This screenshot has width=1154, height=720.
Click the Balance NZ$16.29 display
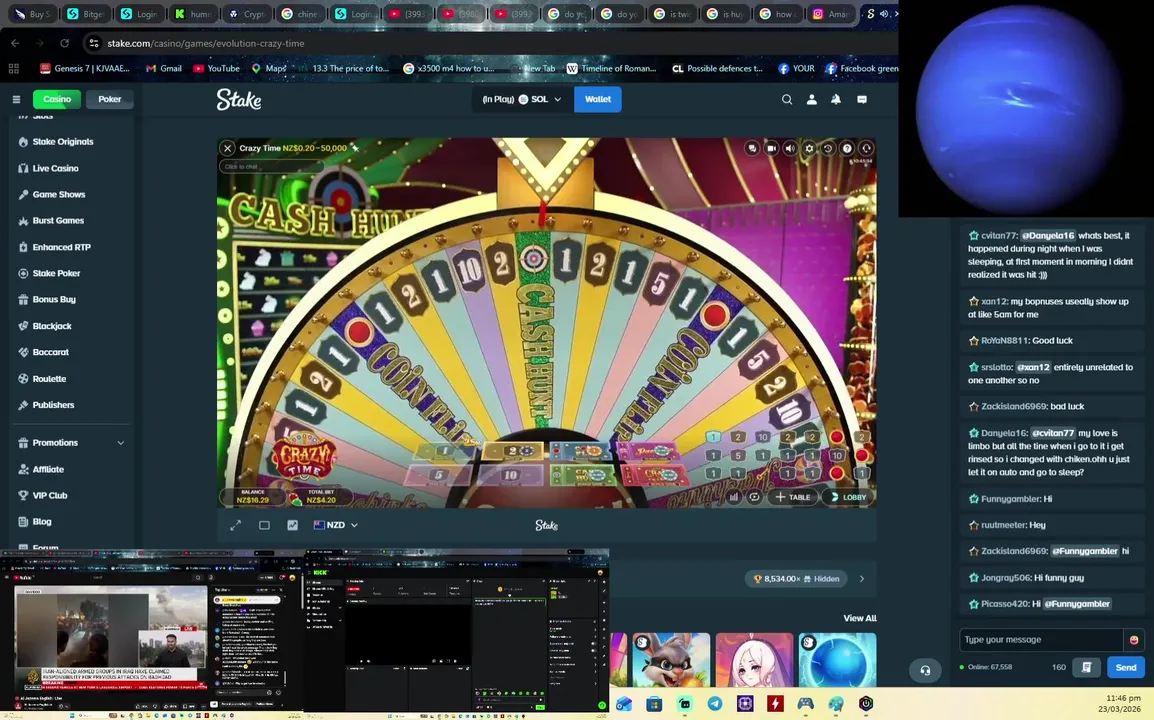coord(252,496)
